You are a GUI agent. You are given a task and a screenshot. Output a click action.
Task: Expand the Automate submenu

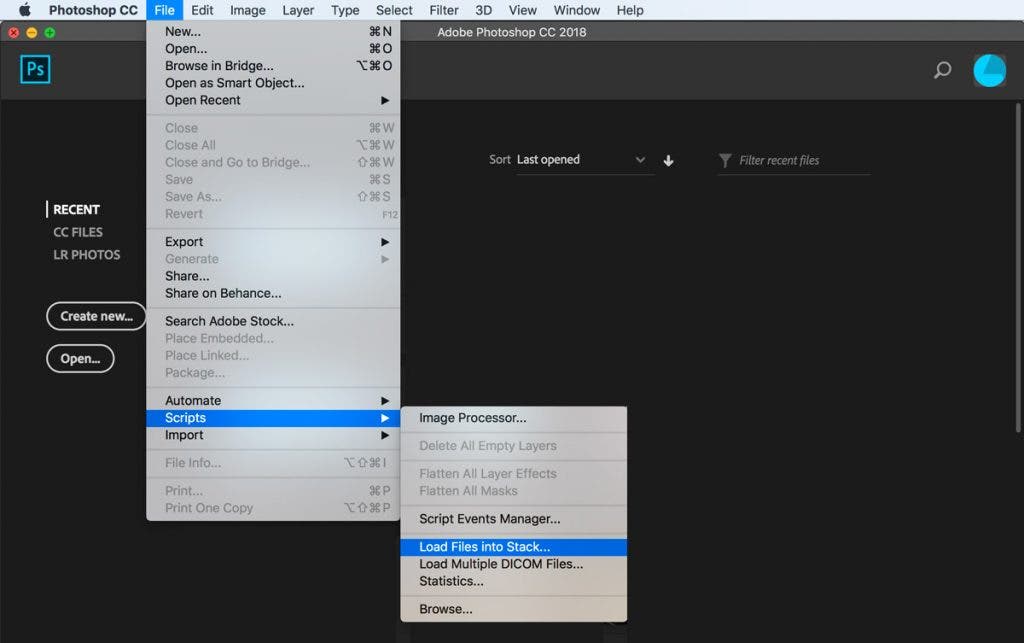(x=193, y=400)
